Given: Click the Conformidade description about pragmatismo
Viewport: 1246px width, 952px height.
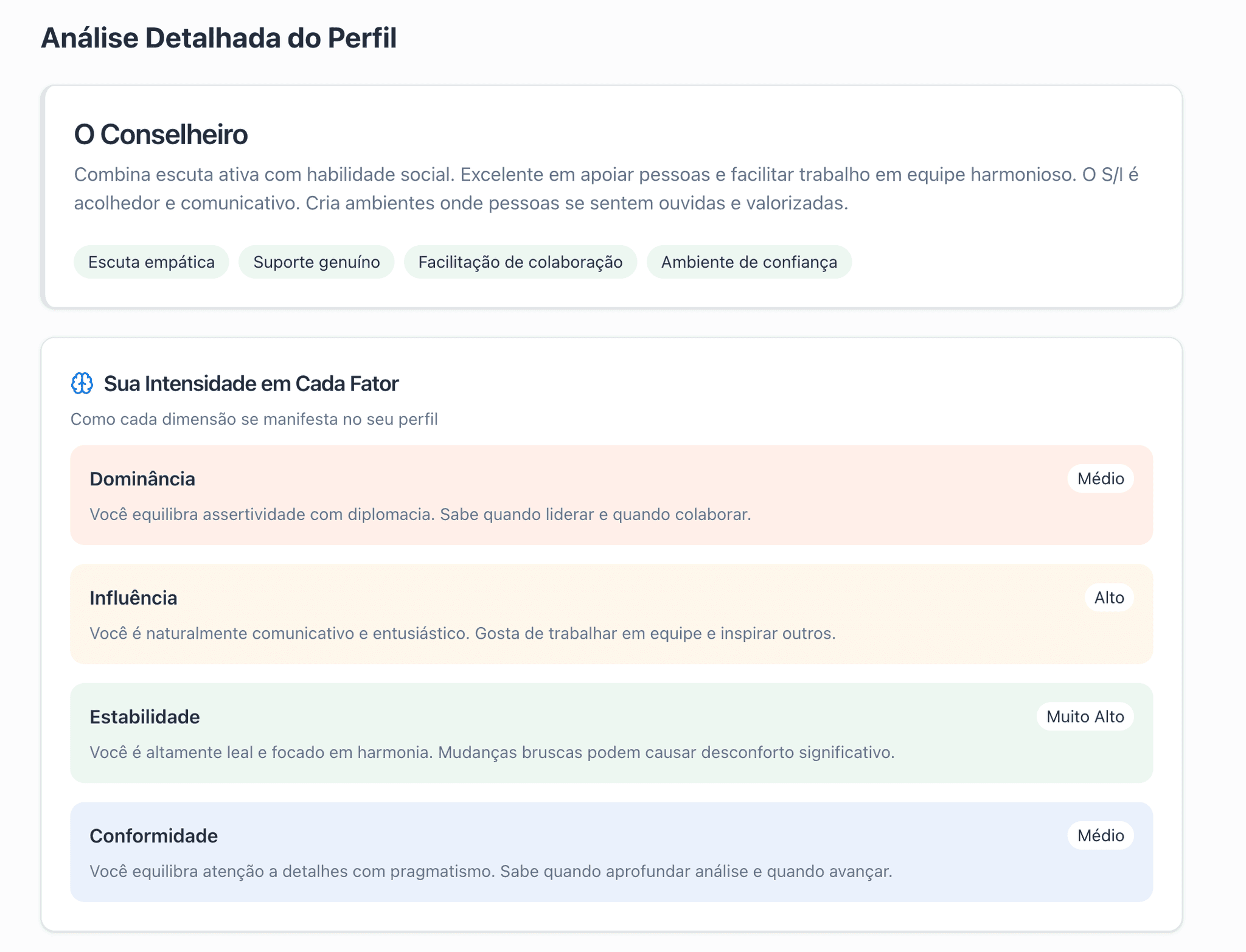Looking at the screenshot, I should (490, 872).
